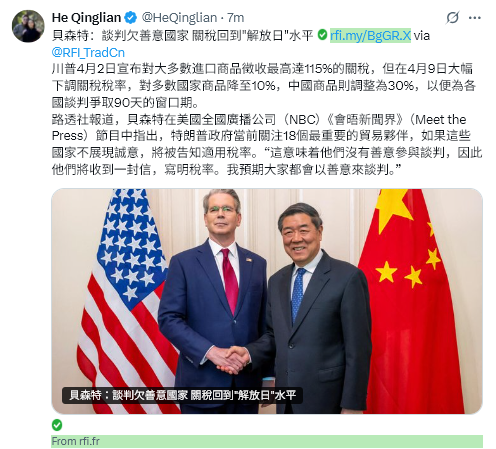Click green checkmark icon before rfi.my link
The width and height of the screenshot is (496, 449).
coord(322,35)
